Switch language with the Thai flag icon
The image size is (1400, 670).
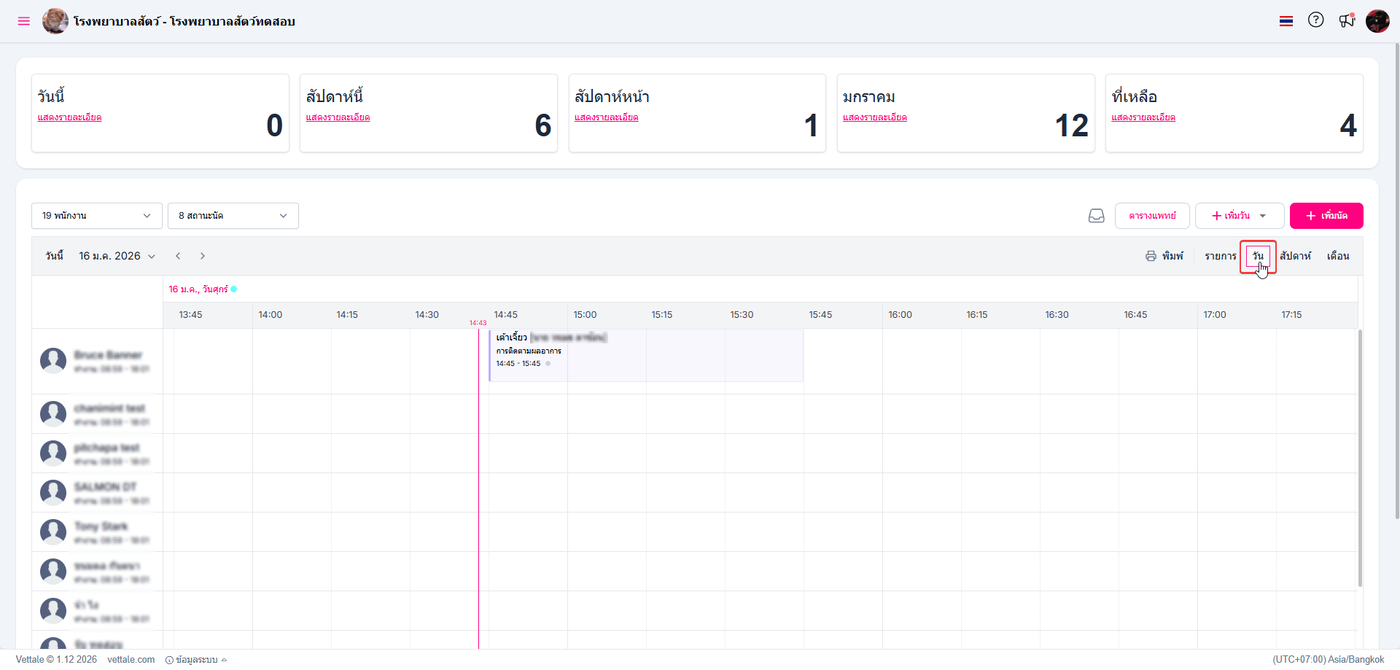point(1286,21)
